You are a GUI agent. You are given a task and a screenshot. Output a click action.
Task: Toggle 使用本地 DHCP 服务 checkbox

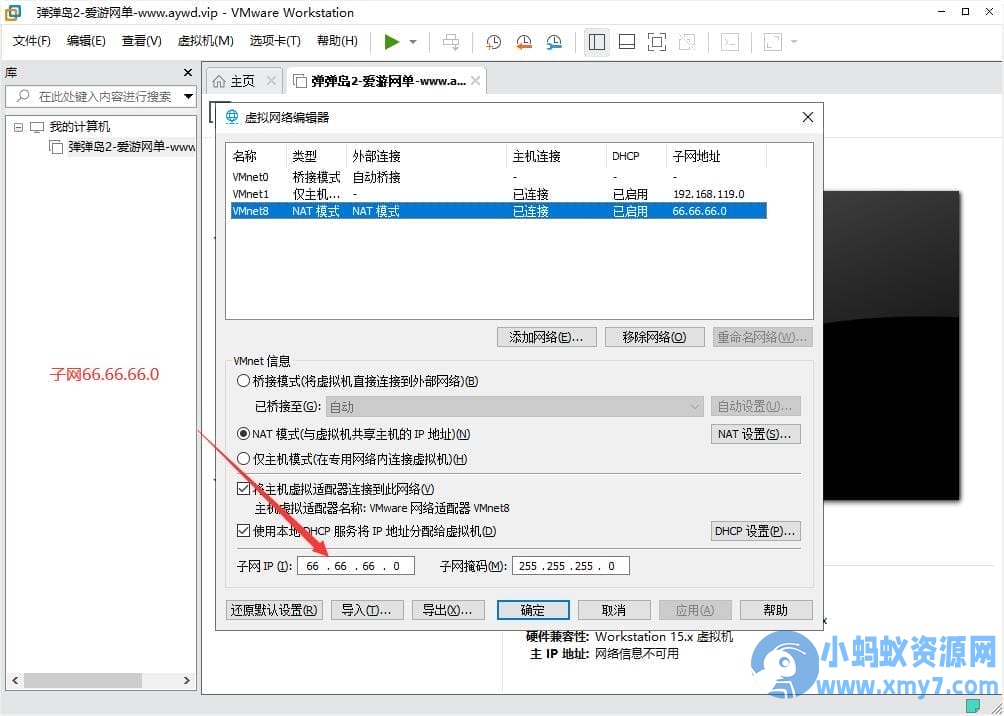click(x=243, y=531)
